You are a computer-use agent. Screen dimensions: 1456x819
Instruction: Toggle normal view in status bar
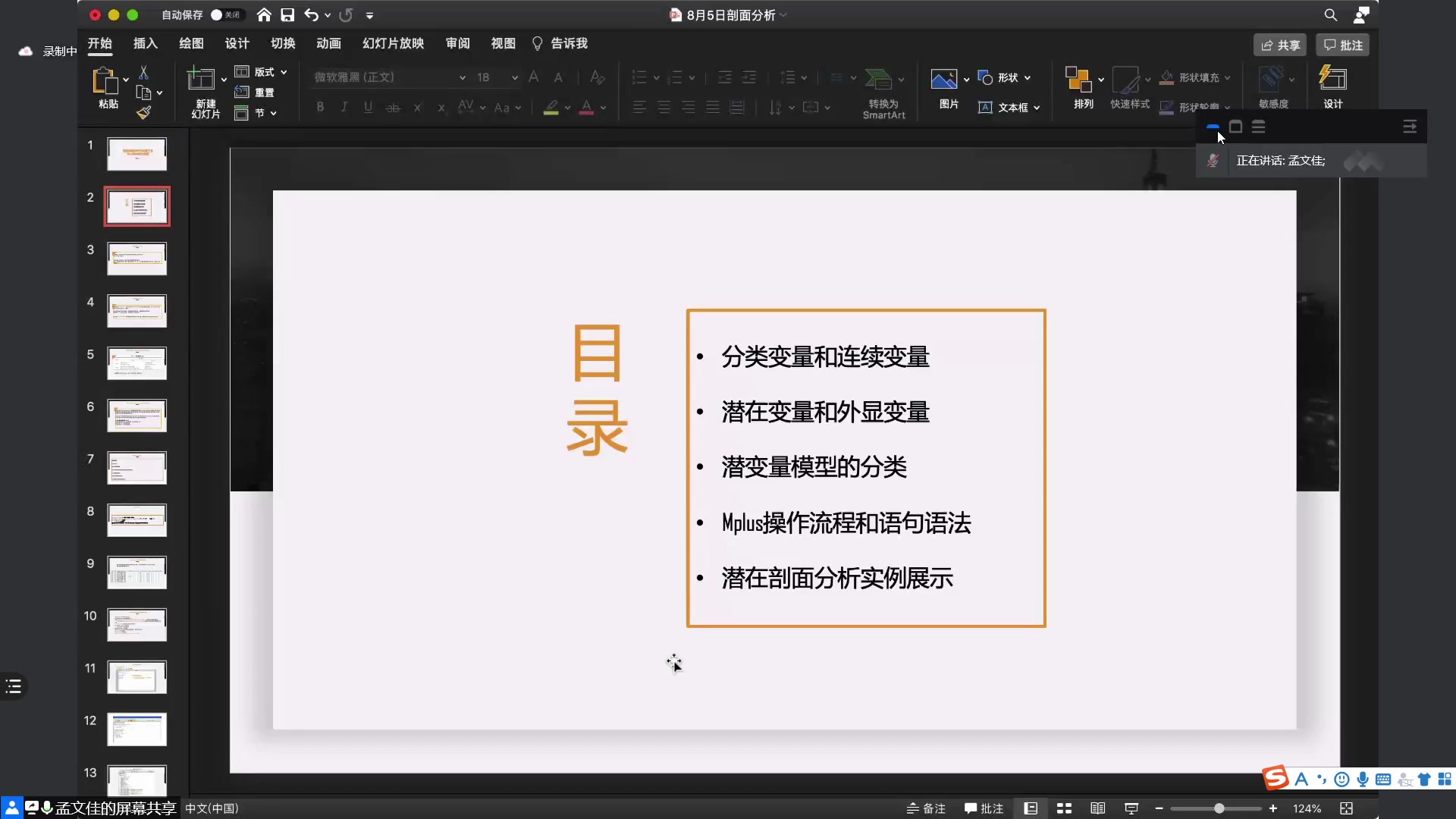[1031, 808]
